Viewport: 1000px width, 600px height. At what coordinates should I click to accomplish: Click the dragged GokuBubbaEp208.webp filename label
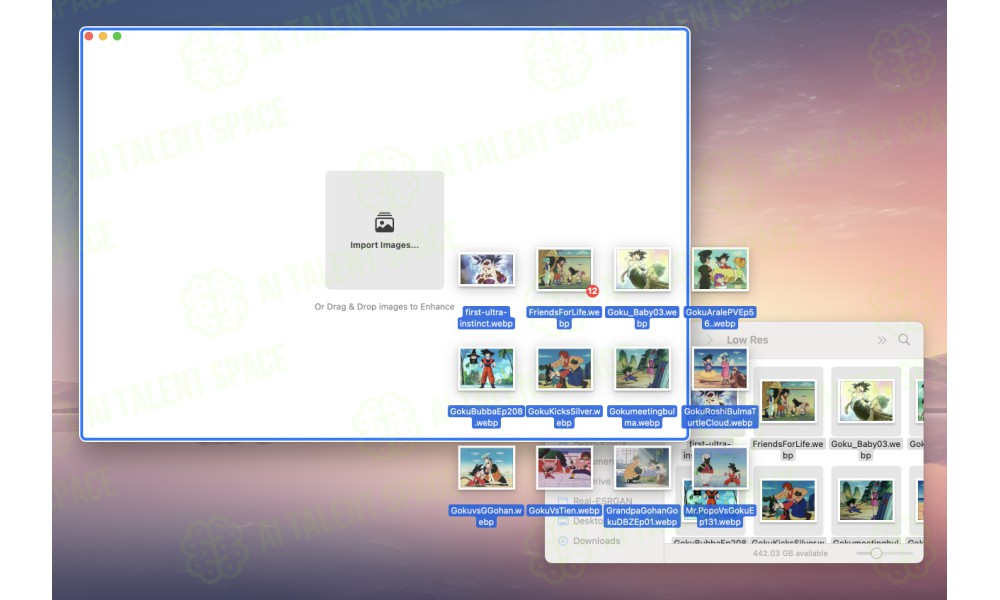tap(487, 417)
